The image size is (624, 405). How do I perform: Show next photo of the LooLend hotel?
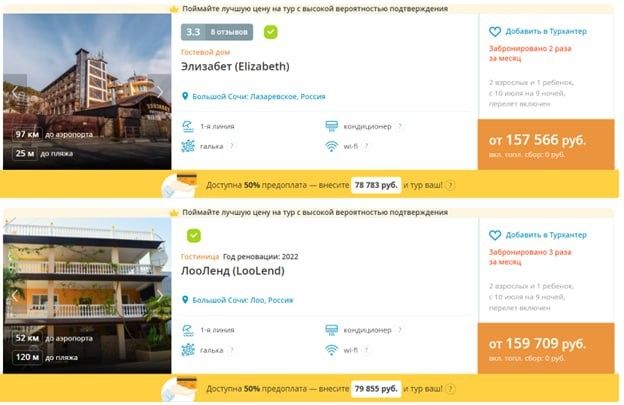pos(160,296)
